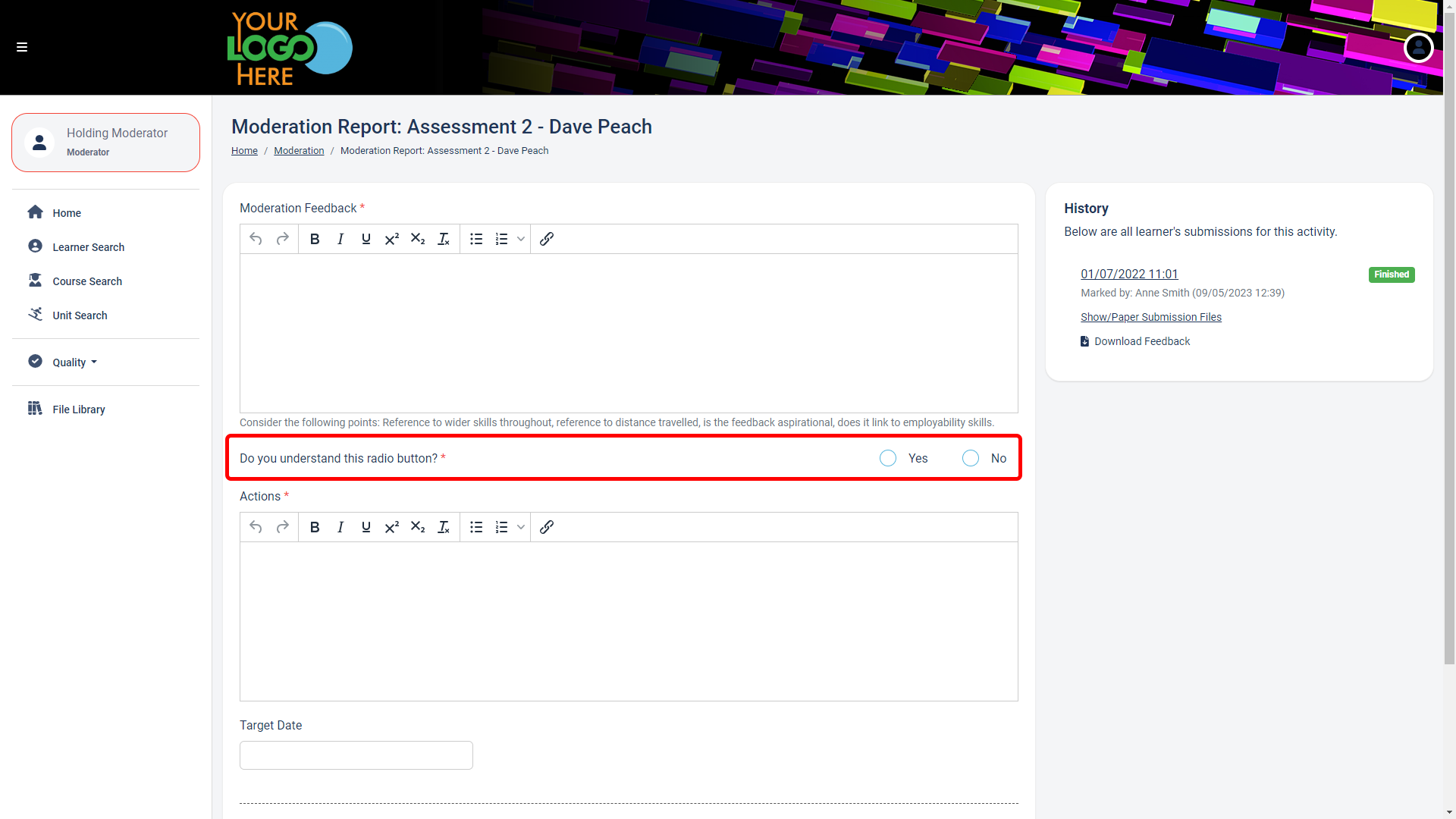The image size is (1456, 819).
Task: Click bulleted list icon in Actions toolbar
Action: (476, 527)
